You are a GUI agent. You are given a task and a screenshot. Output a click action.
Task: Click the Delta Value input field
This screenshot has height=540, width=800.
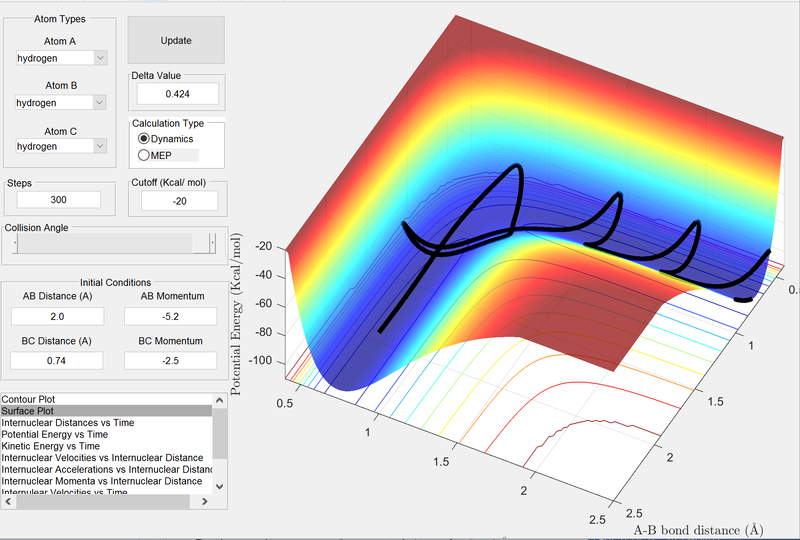178,94
